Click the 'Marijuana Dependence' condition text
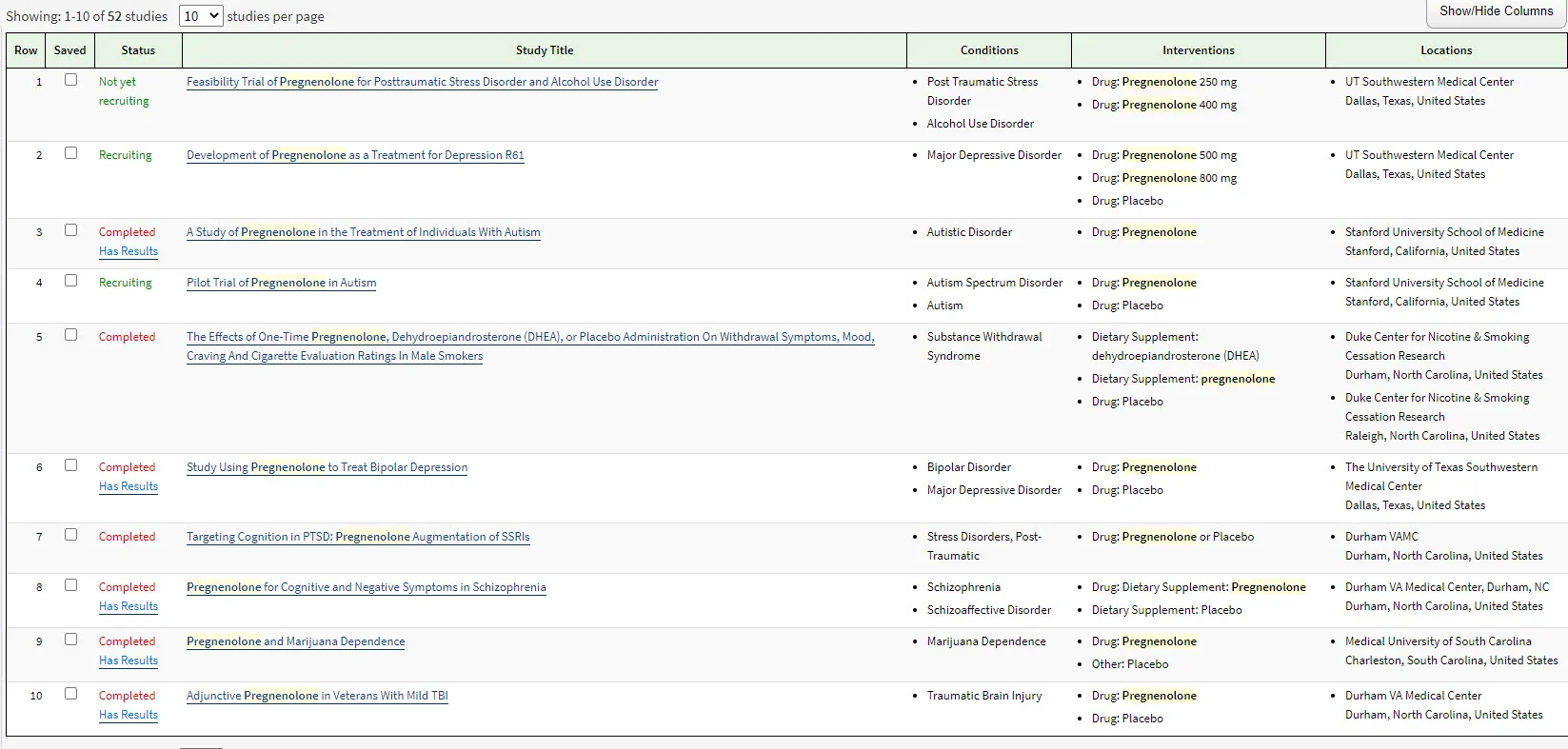 986,641
